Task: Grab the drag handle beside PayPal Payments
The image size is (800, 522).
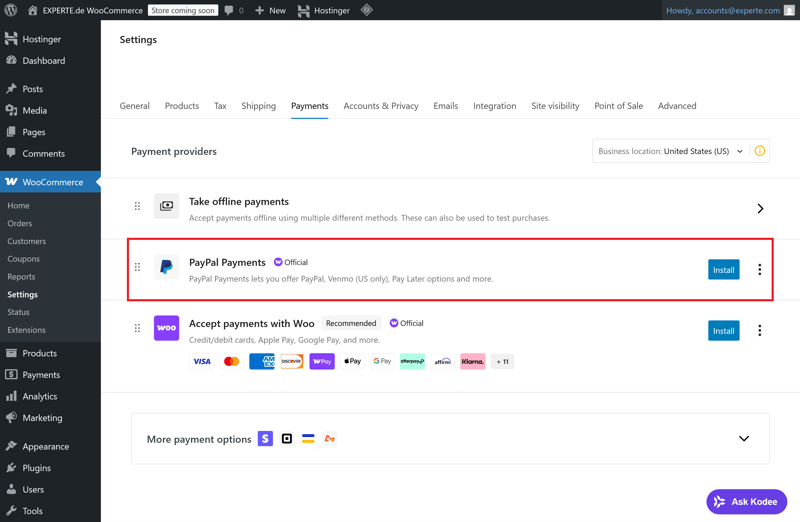Action: pos(138,267)
